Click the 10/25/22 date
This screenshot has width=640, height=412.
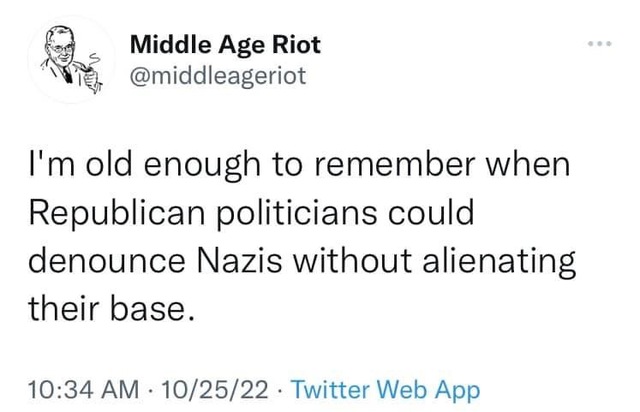(x=215, y=389)
